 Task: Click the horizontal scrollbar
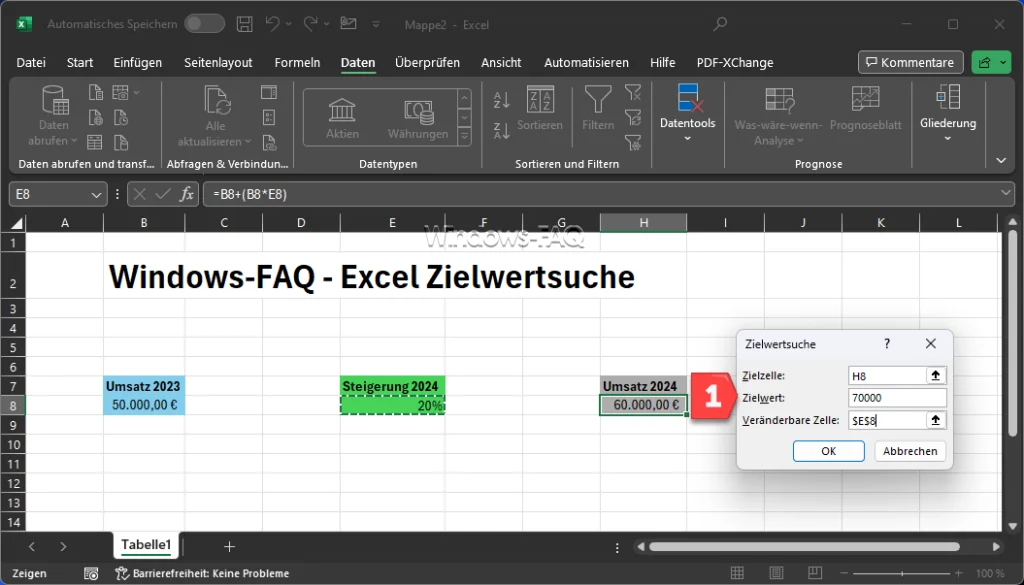804,546
